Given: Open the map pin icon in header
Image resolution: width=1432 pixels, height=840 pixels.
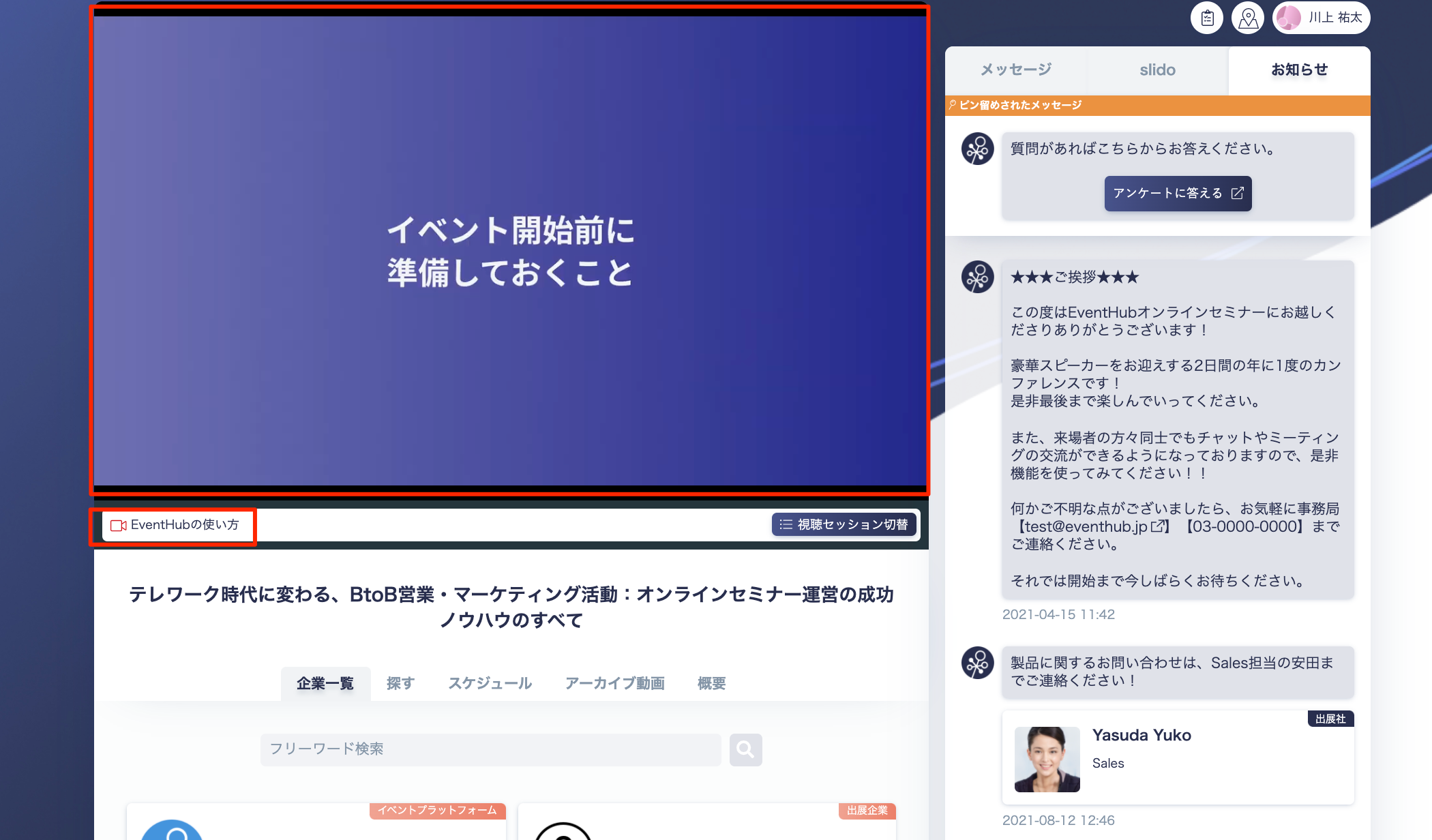Looking at the screenshot, I should [x=1248, y=18].
